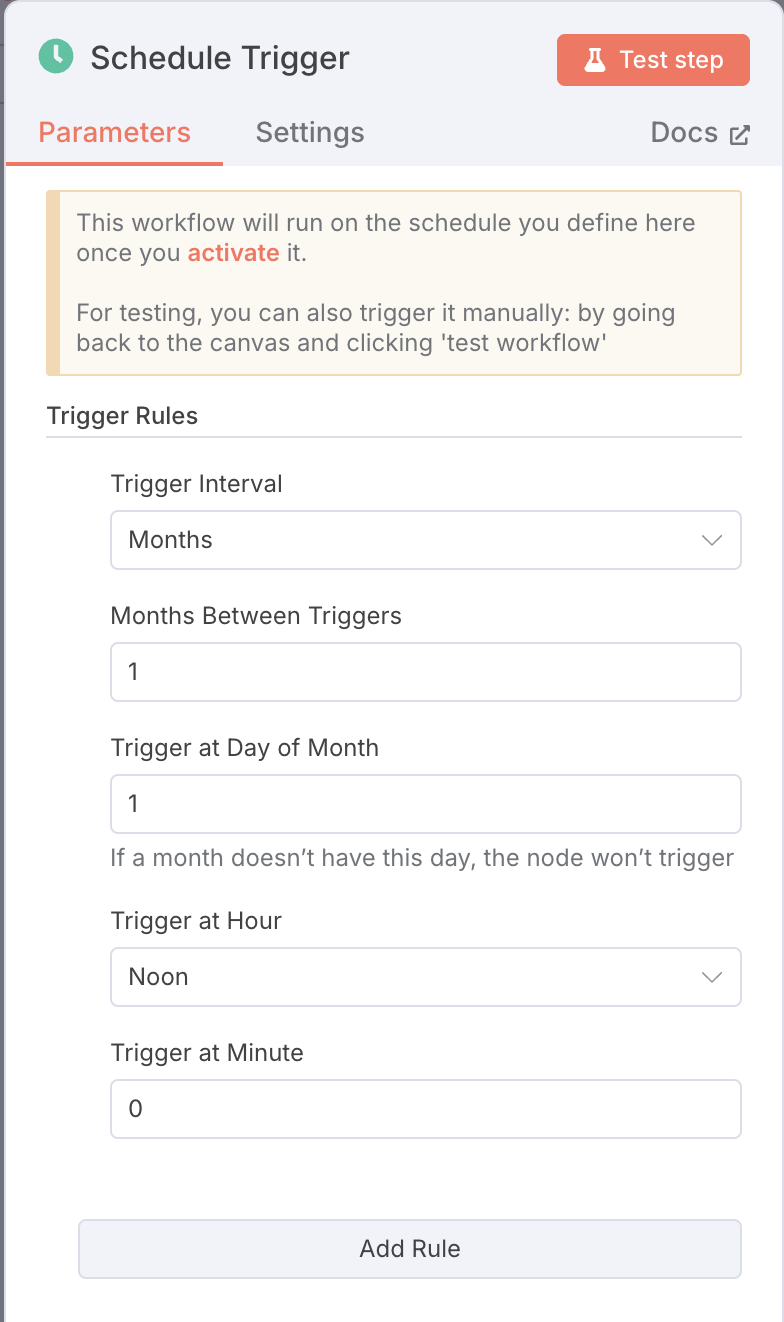The image size is (784, 1322).
Task: Open the Noon hour dropdown
Action: click(426, 977)
